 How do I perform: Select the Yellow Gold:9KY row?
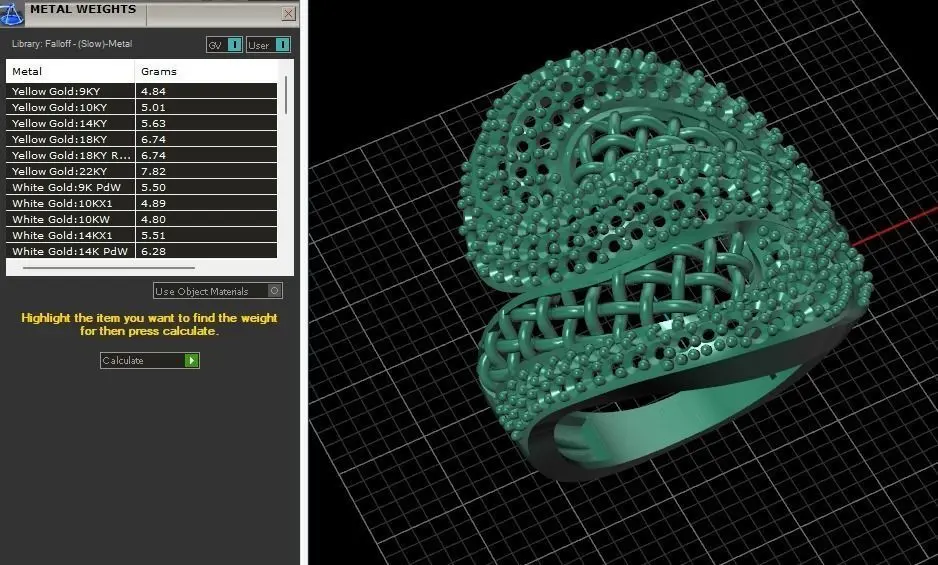[x=142, y=91]
